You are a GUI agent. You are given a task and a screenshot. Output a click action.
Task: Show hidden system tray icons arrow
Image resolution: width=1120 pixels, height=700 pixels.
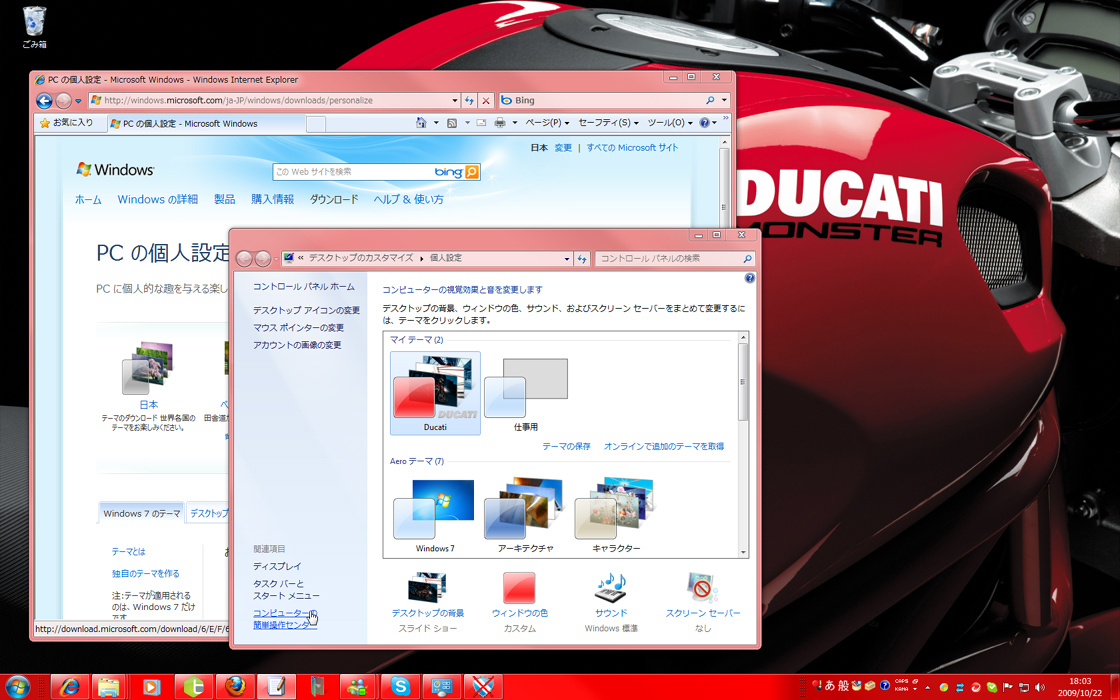927,687
